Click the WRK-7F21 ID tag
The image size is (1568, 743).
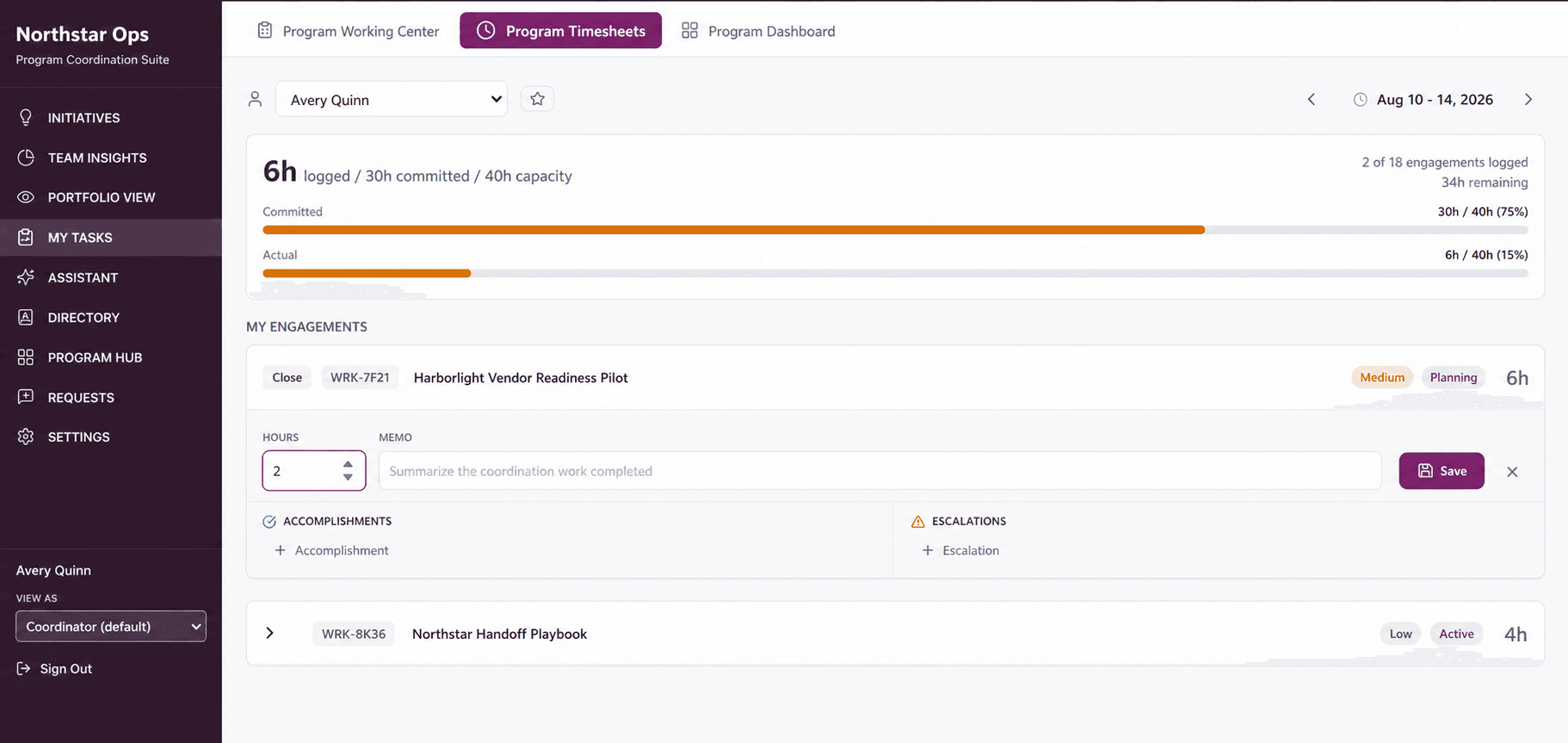(360, 377)
